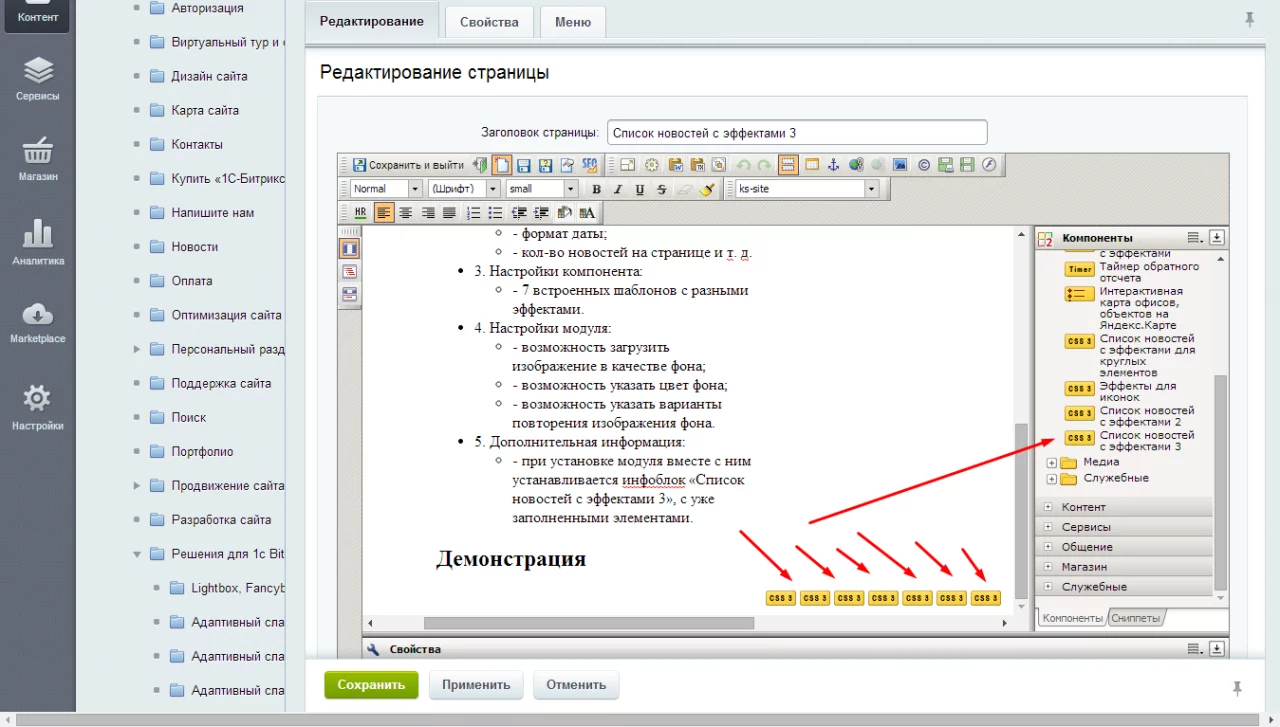Screen dimensions: 1280x727
Task: Toggle bold formatting
Action: pyautogui.click(x=596, y=189)
